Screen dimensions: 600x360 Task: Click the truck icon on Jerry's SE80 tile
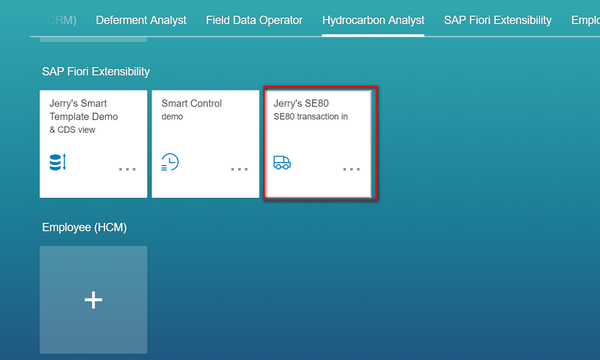coord(282,163)
